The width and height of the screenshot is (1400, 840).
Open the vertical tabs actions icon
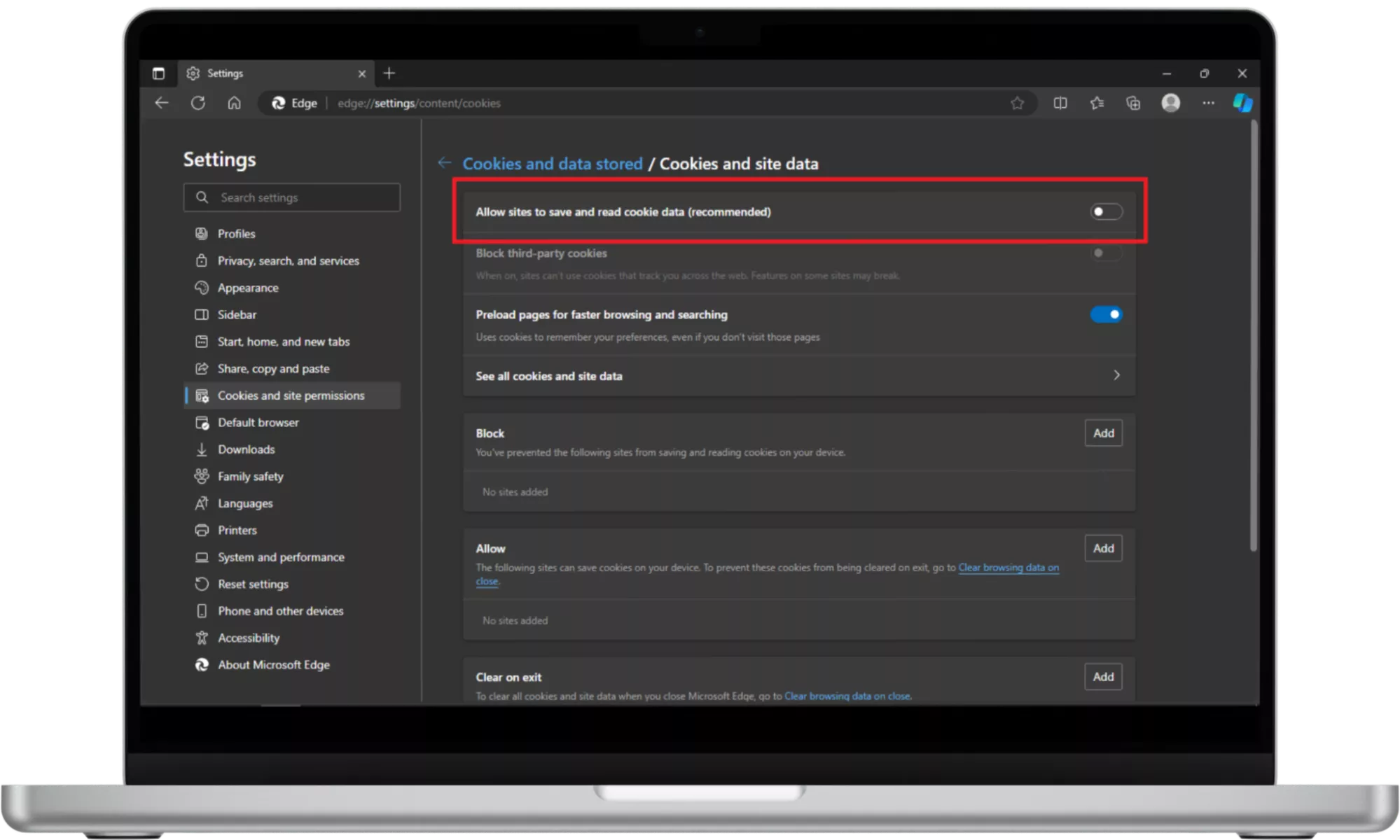158,73
